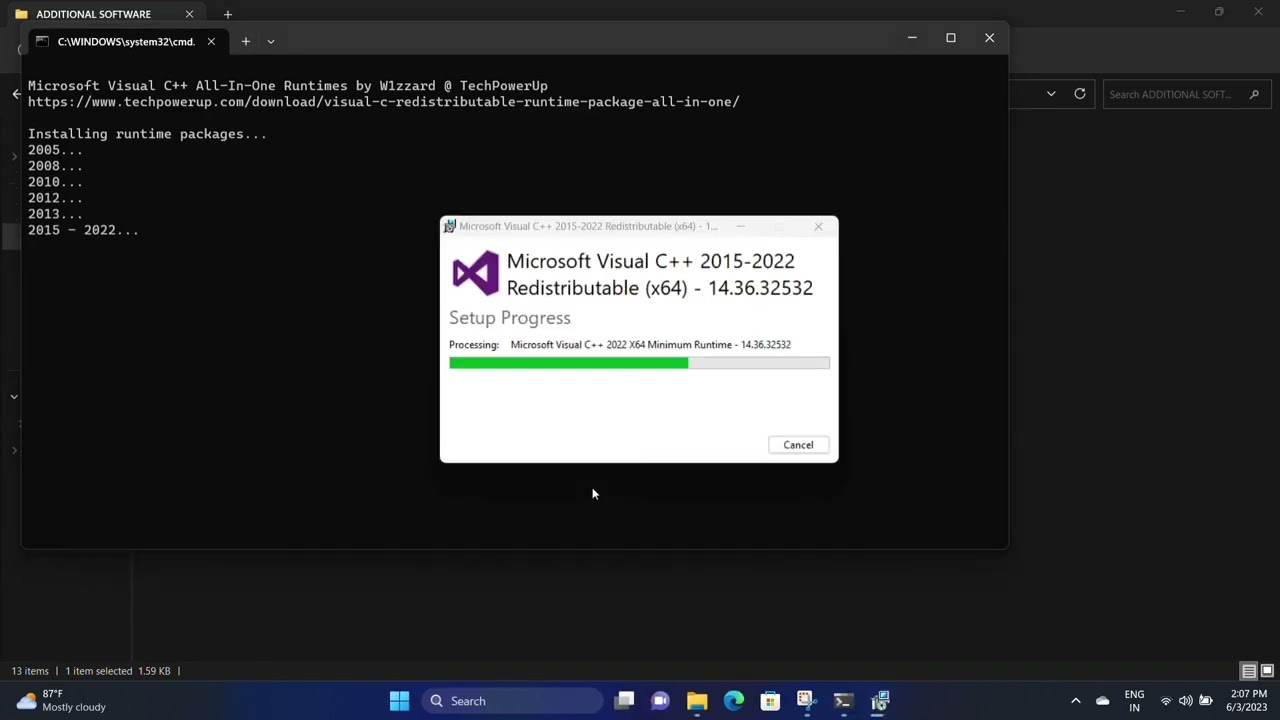The height and width of the screenshot is (720, 1280).
Task: Click '13 items' in the status bar
Action: (30, 671)
